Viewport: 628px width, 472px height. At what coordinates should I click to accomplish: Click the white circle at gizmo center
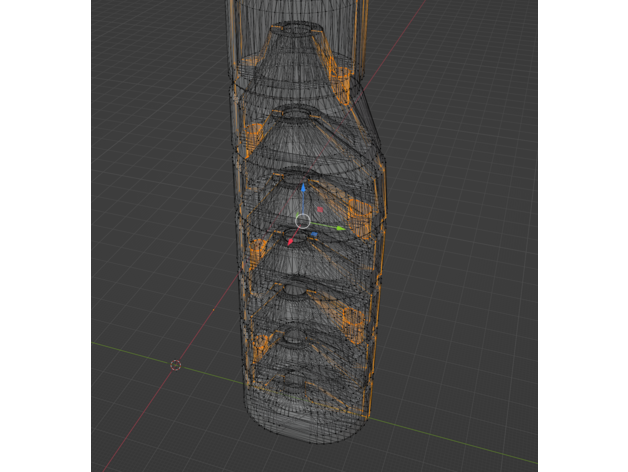tap(303, 220)
